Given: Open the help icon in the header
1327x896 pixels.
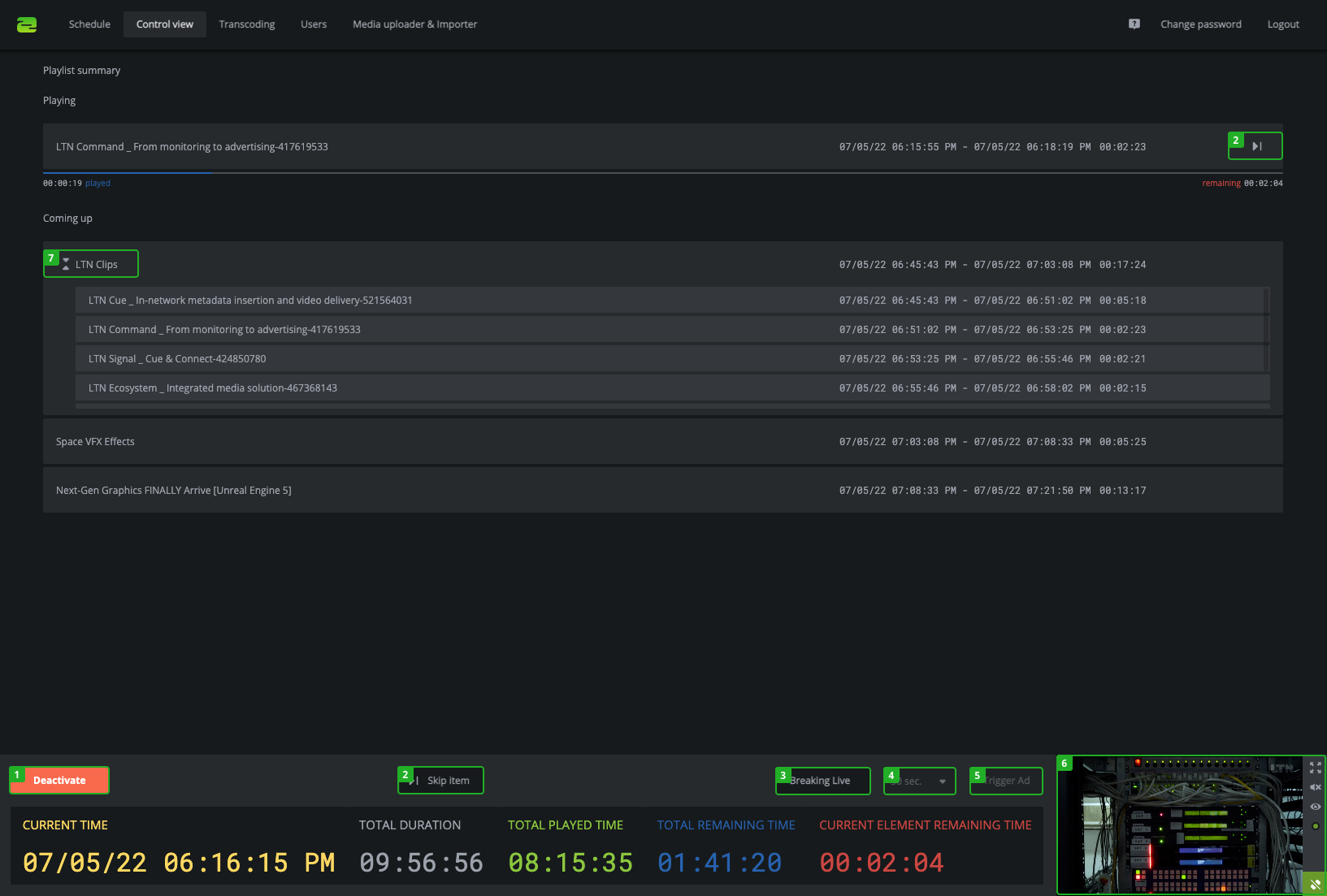Looking at the screenshot, I should click(x=1134, y=24).
